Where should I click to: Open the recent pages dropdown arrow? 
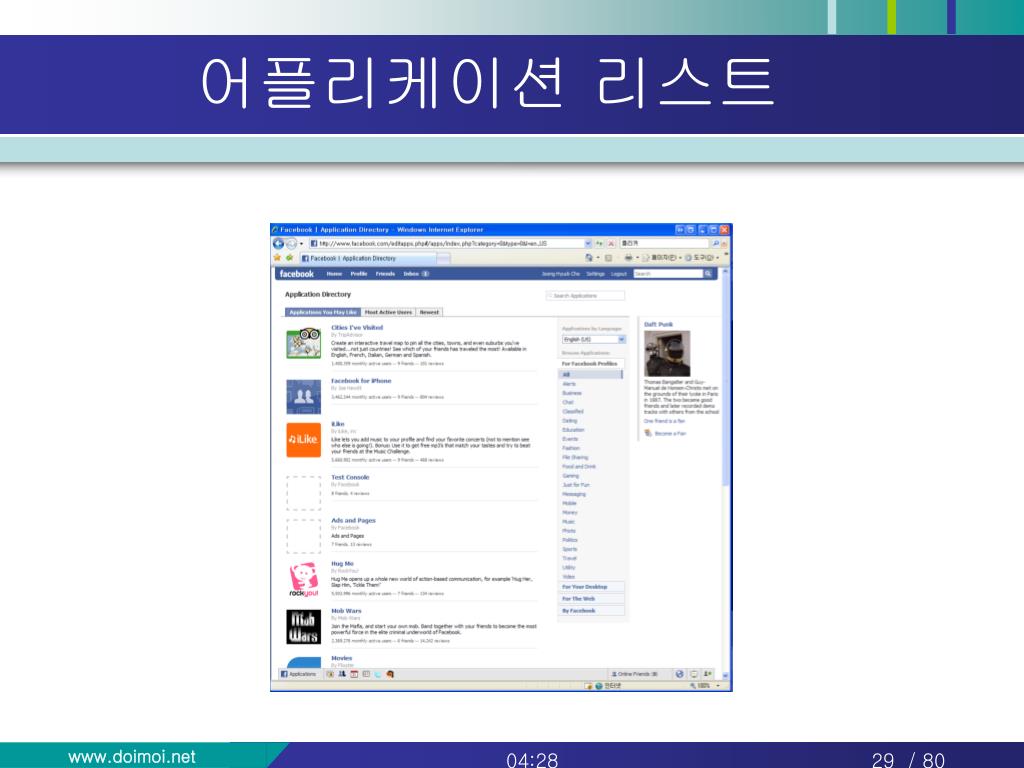point(301,244)
